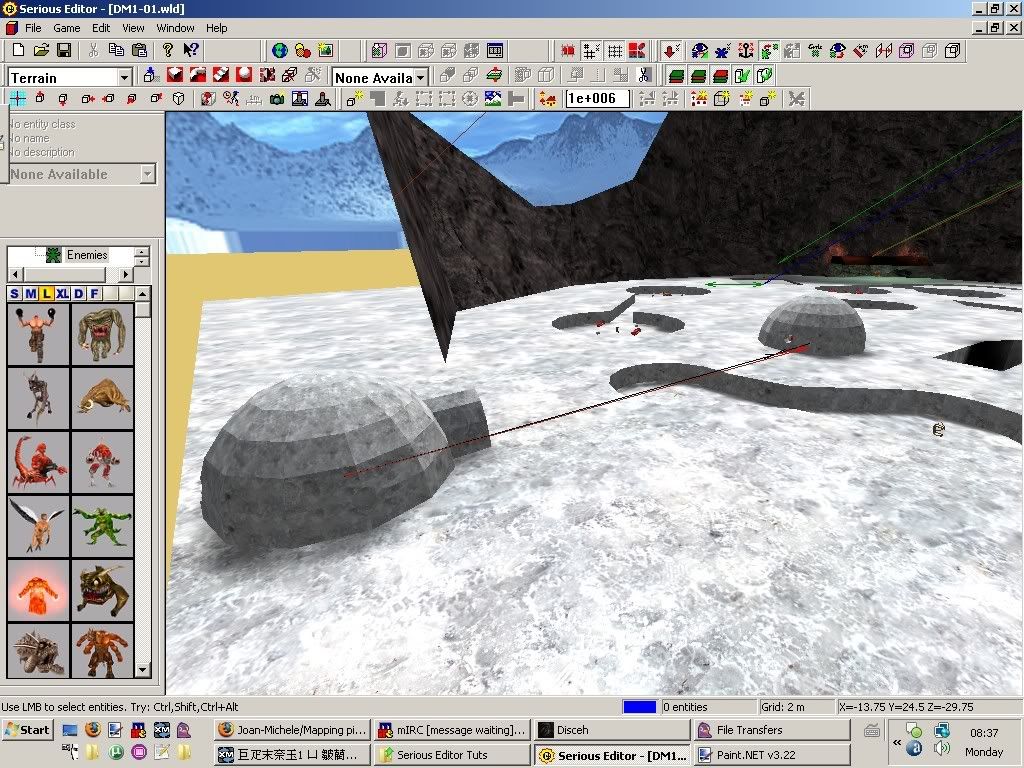Open the Help menu
The width and height of the screenshot is (1024, 768).
tap(216, 28)
